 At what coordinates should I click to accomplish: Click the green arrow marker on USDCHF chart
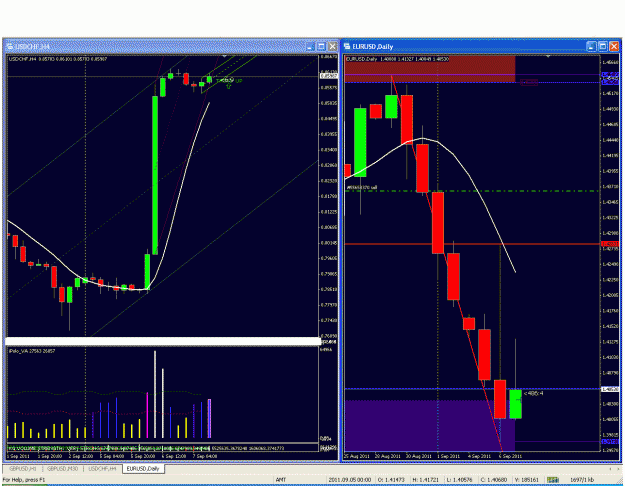coord(228,86)
